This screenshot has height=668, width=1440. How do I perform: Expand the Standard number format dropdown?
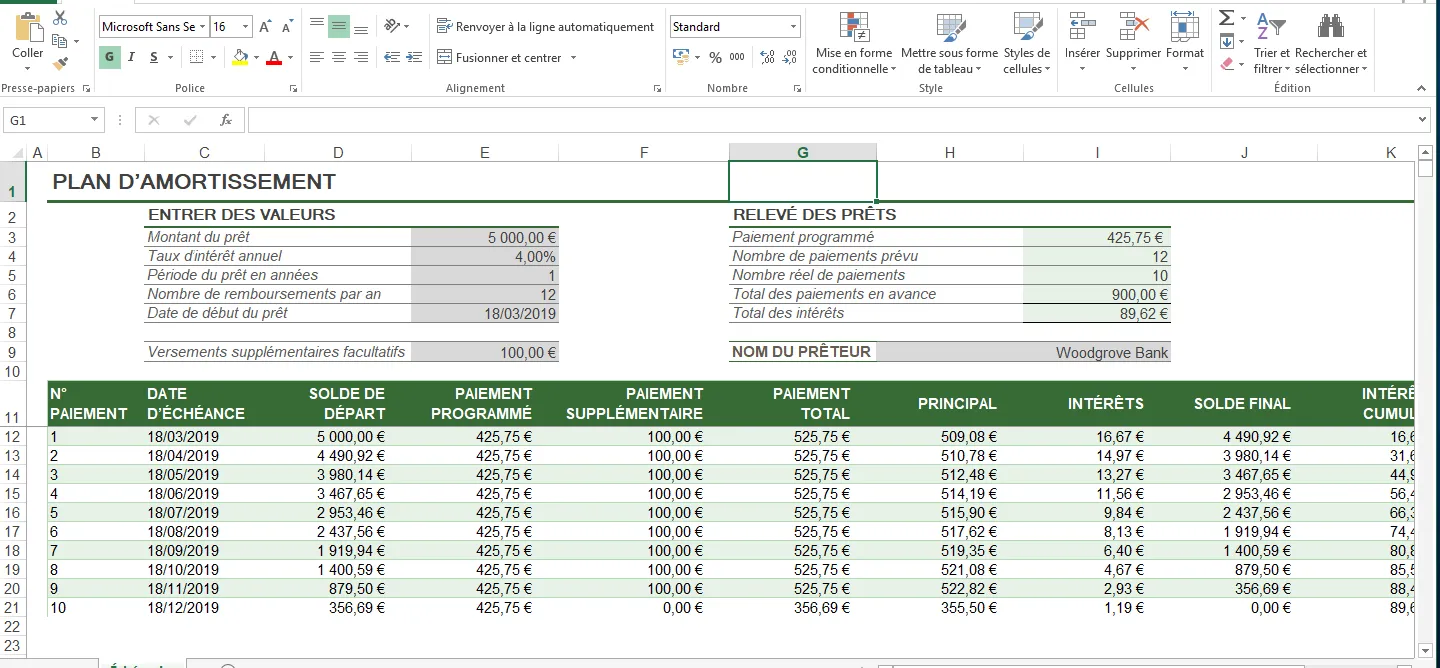tap(793, 27)
